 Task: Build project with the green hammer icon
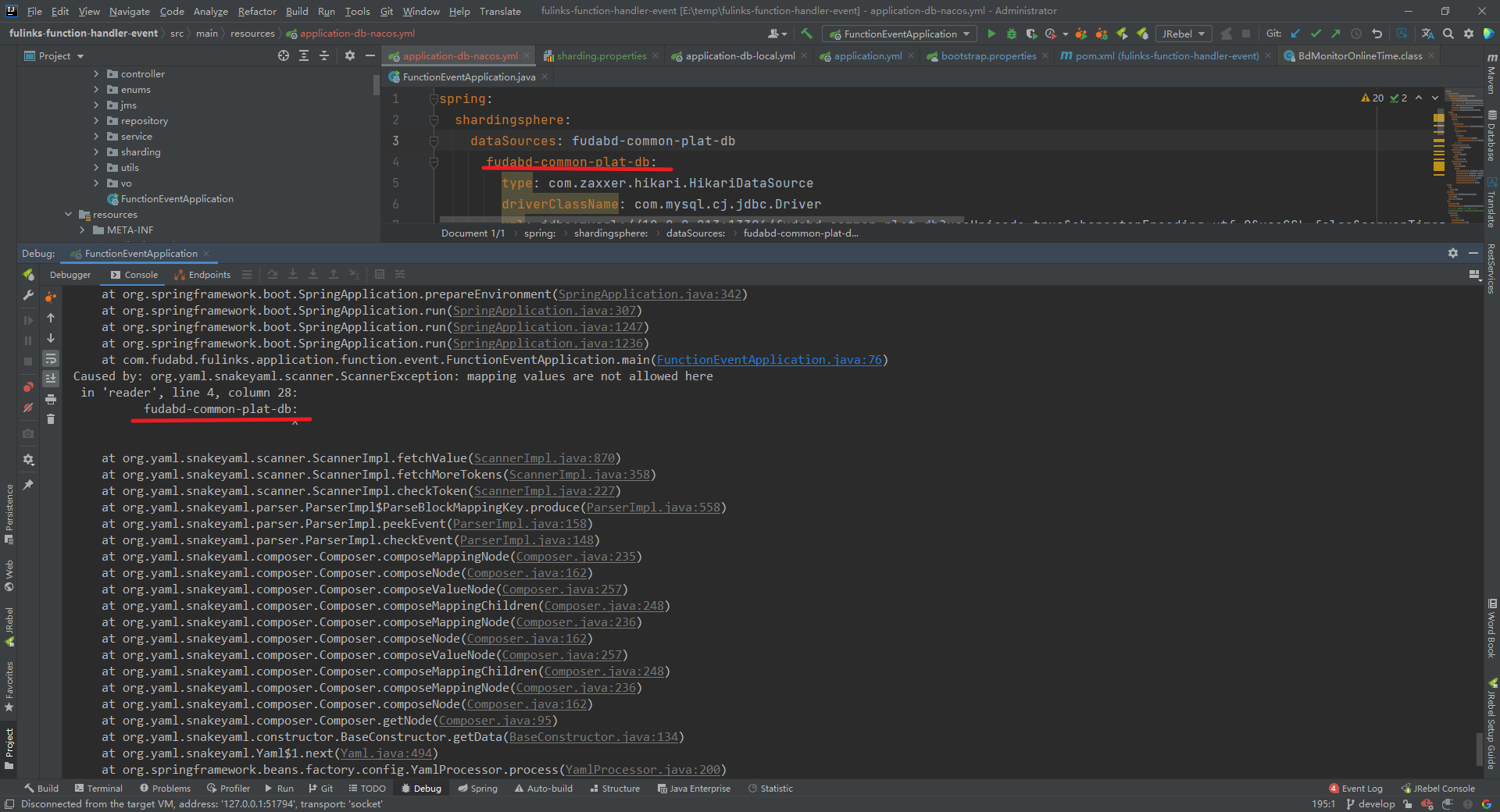tap(807, 34)
